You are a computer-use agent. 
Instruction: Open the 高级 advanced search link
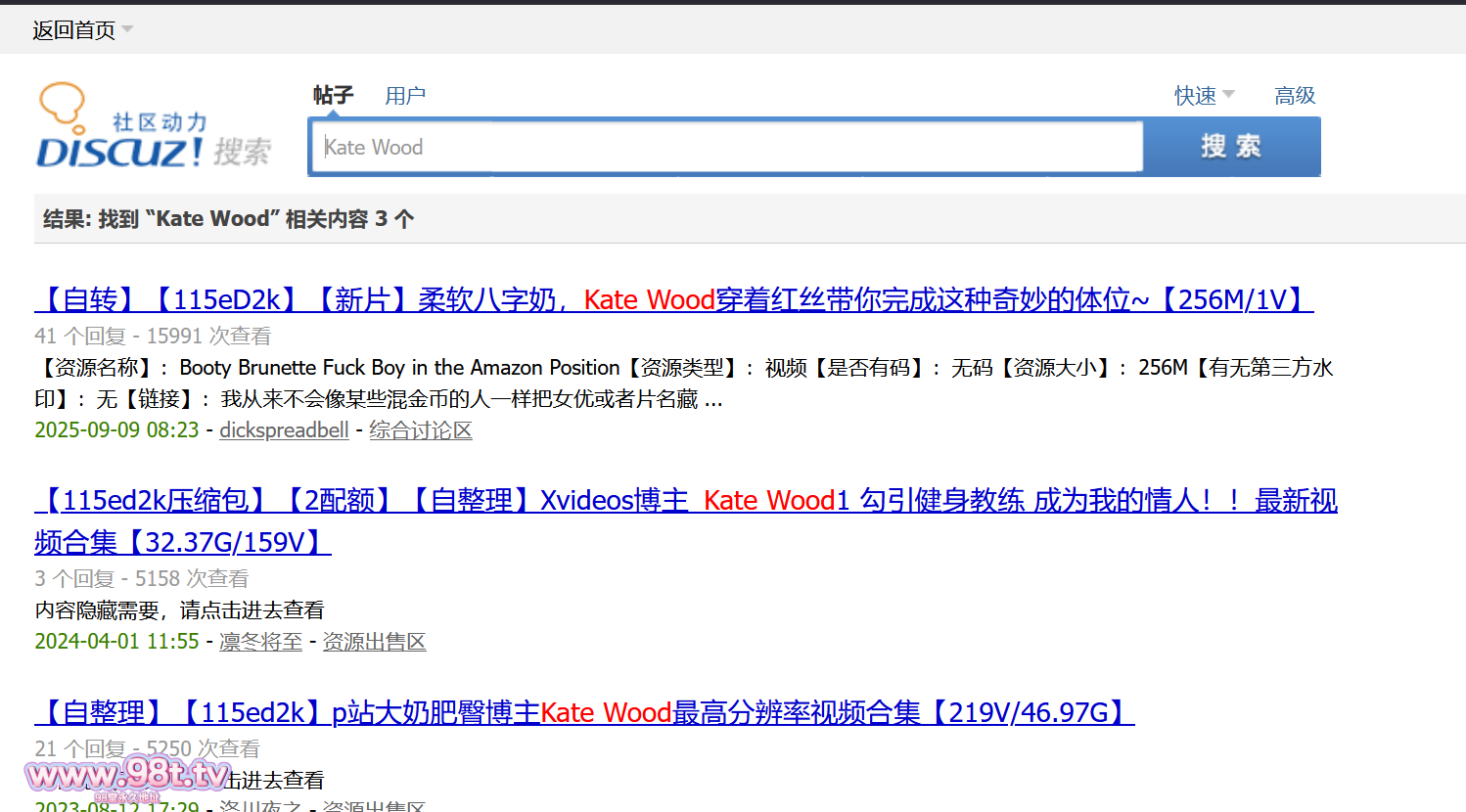pyautogui.click(x=1295, y=95)
